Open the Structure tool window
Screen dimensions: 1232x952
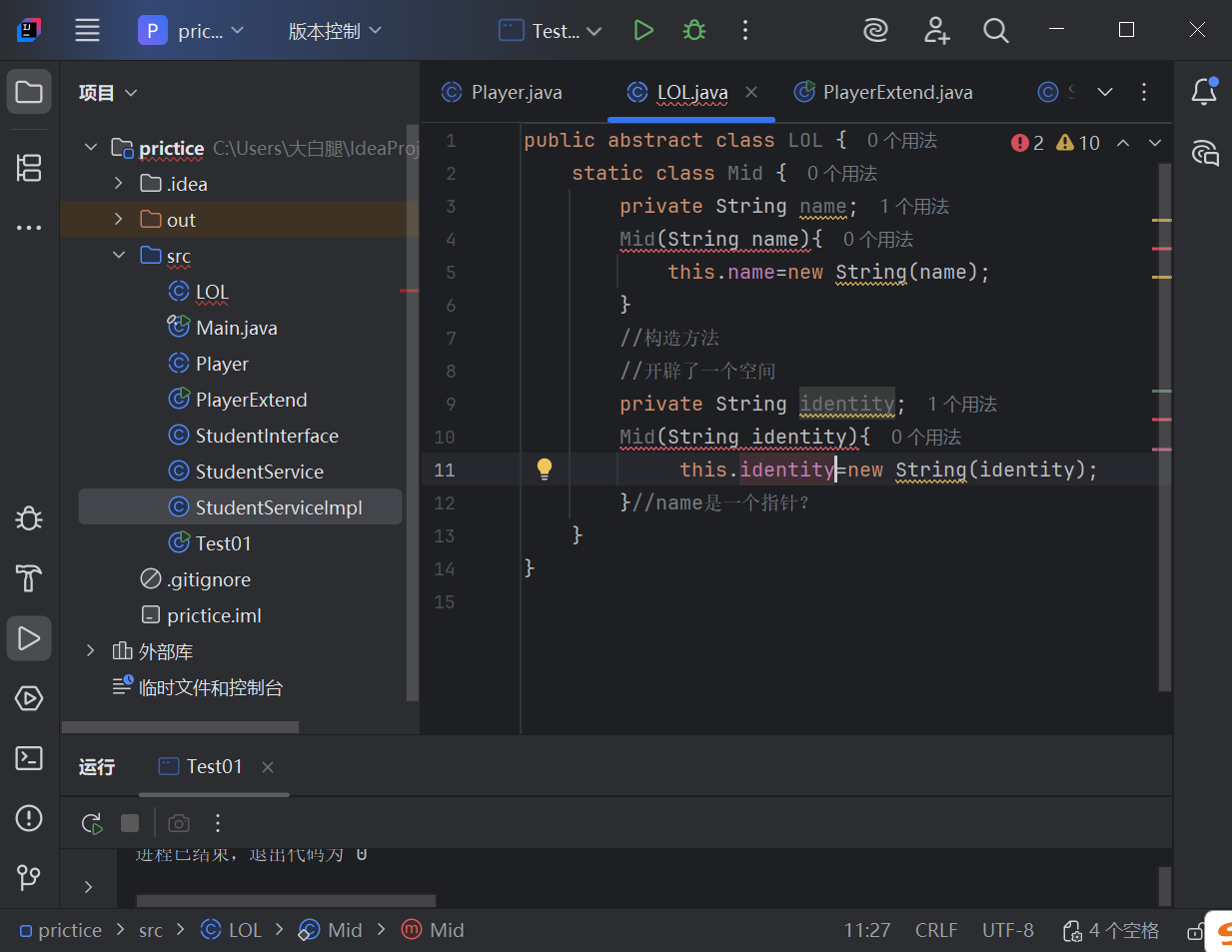29,167
